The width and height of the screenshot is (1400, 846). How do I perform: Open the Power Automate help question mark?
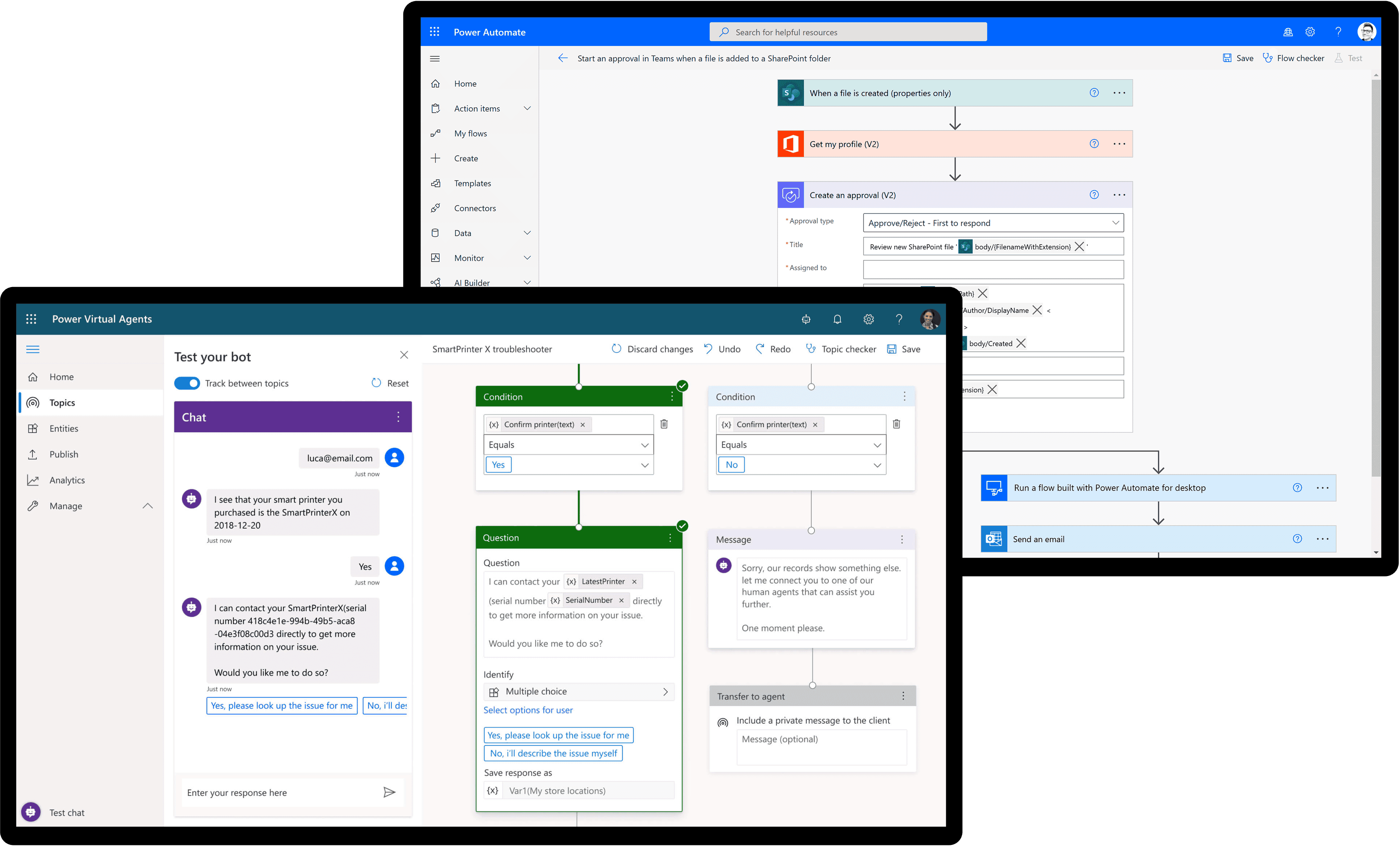[1338, 32]
